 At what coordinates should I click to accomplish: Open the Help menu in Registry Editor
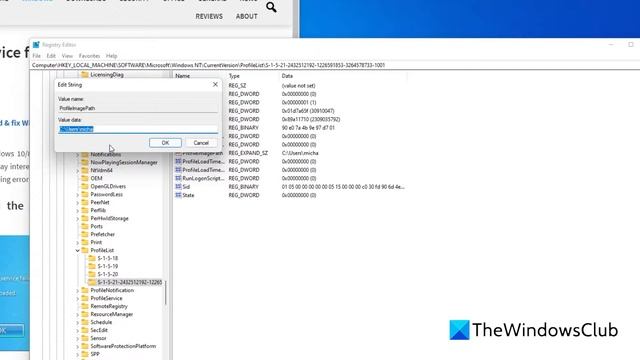111,56
